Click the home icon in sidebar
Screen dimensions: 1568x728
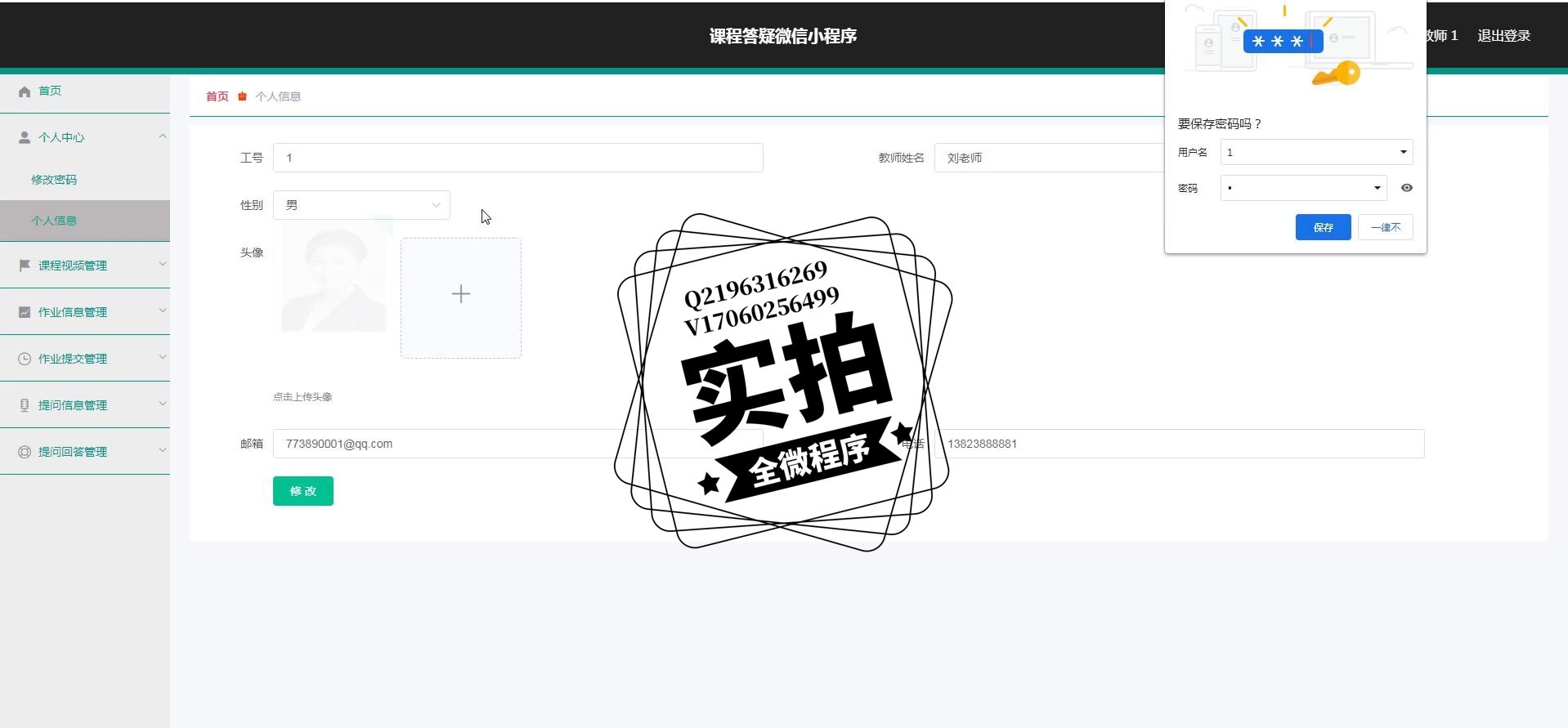tap(25, 92)
